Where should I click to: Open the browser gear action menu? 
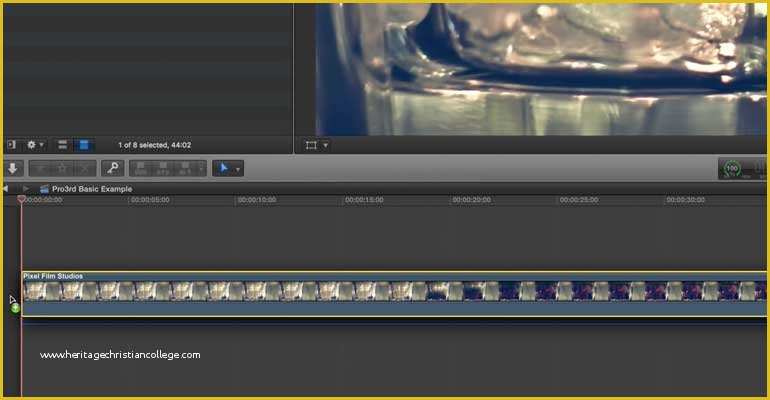pos(31,145)
